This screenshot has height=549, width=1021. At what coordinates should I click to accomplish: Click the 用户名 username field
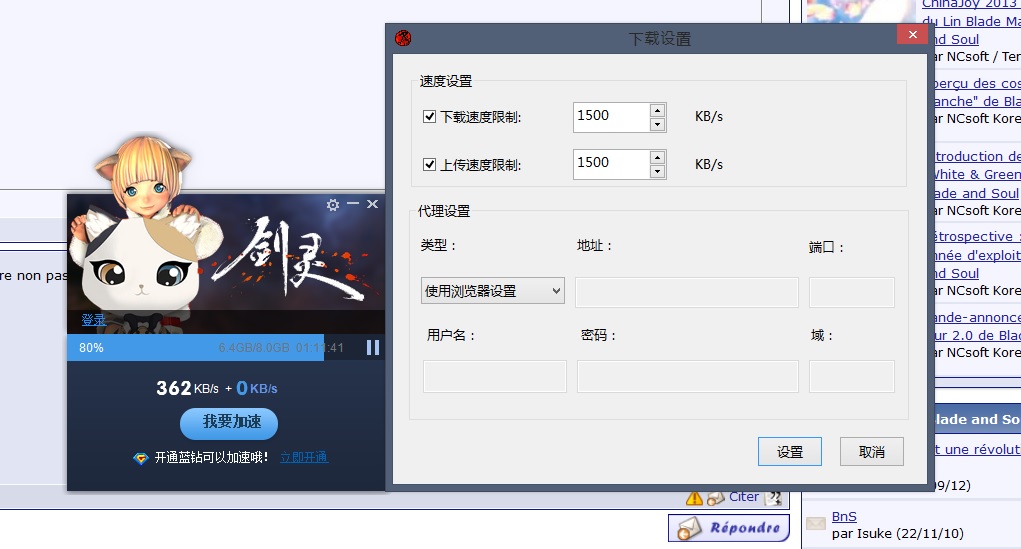(495, 376)
